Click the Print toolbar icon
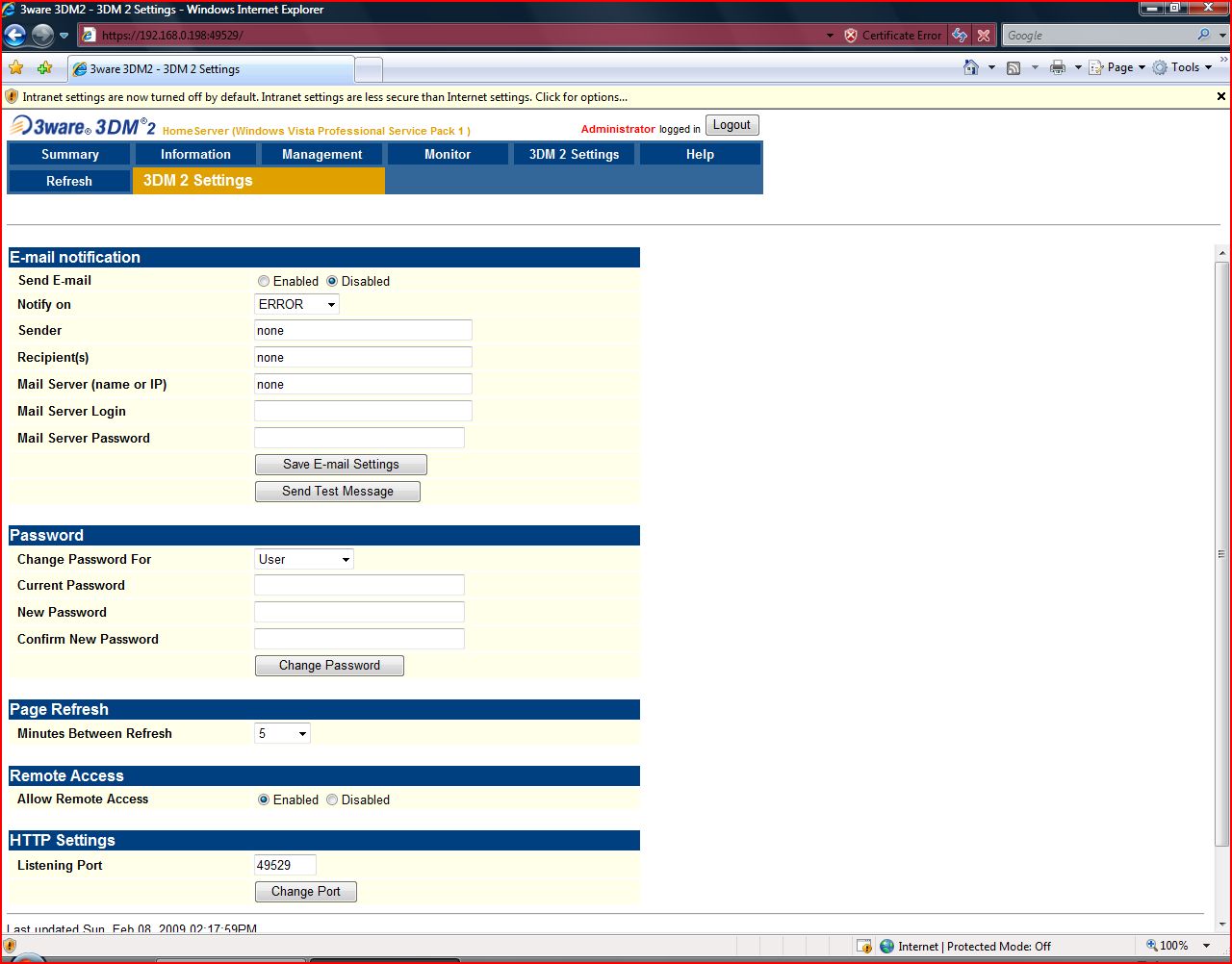 click(1058, 67)
